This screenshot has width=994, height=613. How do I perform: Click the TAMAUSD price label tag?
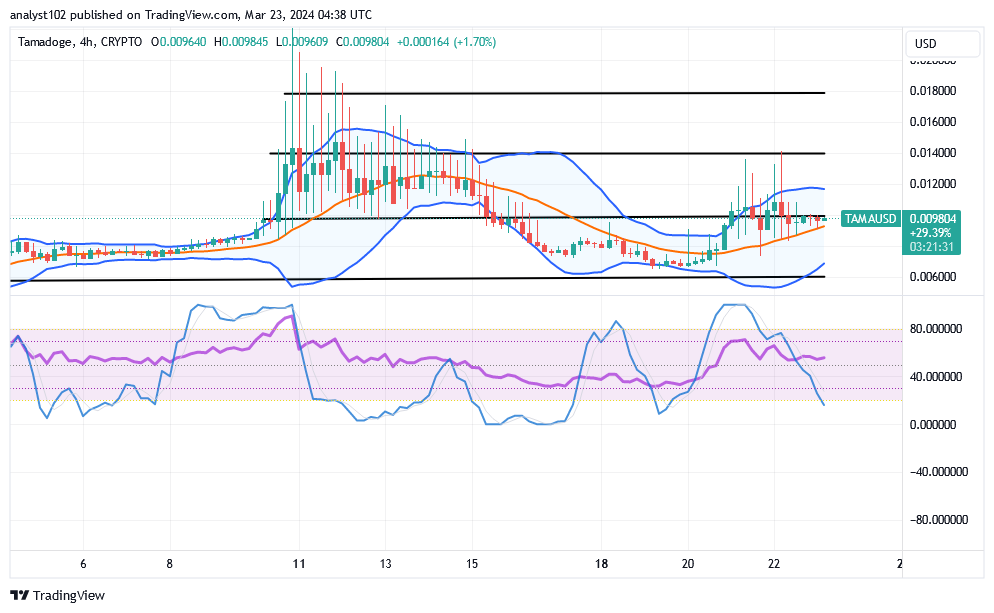point(870,219)
